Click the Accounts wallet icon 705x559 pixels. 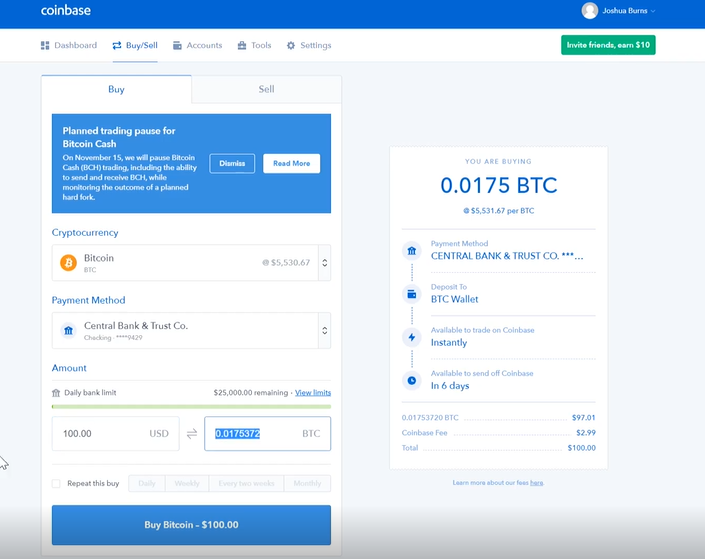click(x=177, y=45)
